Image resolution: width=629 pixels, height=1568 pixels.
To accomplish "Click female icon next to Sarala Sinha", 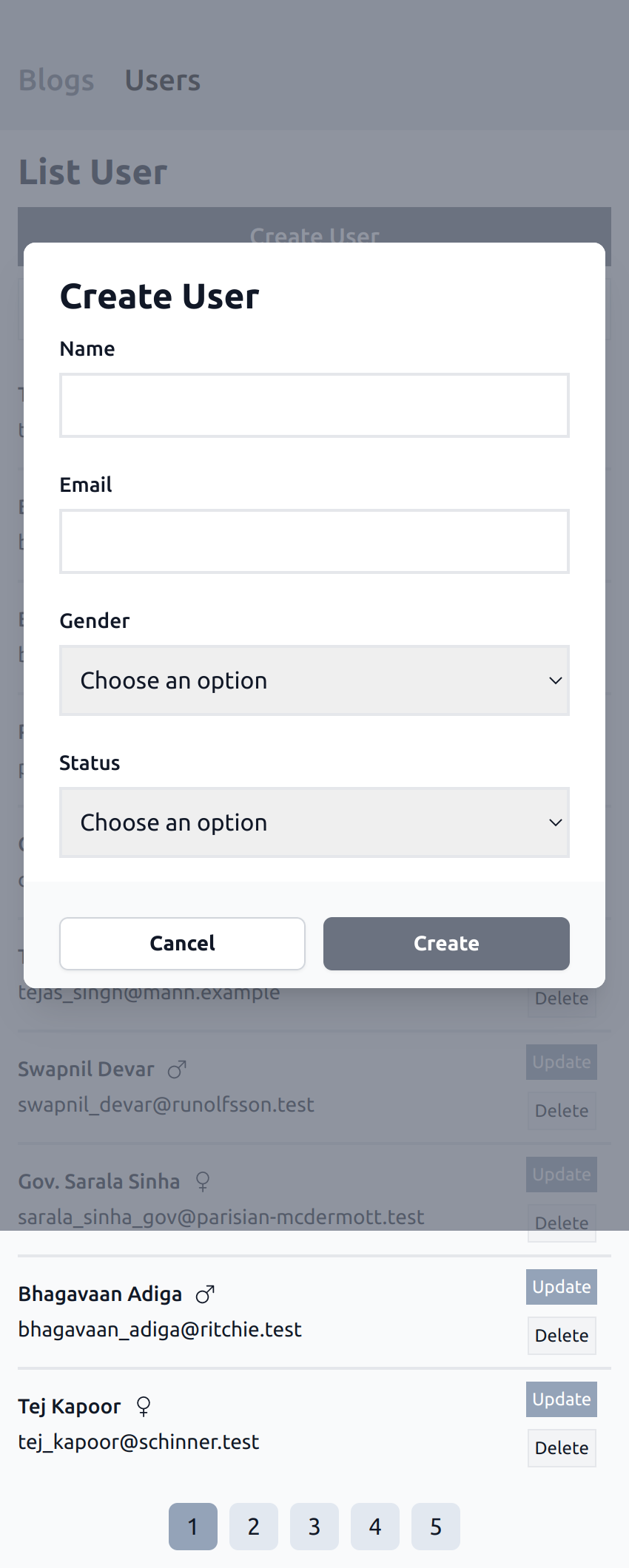I will [202, 1182].
